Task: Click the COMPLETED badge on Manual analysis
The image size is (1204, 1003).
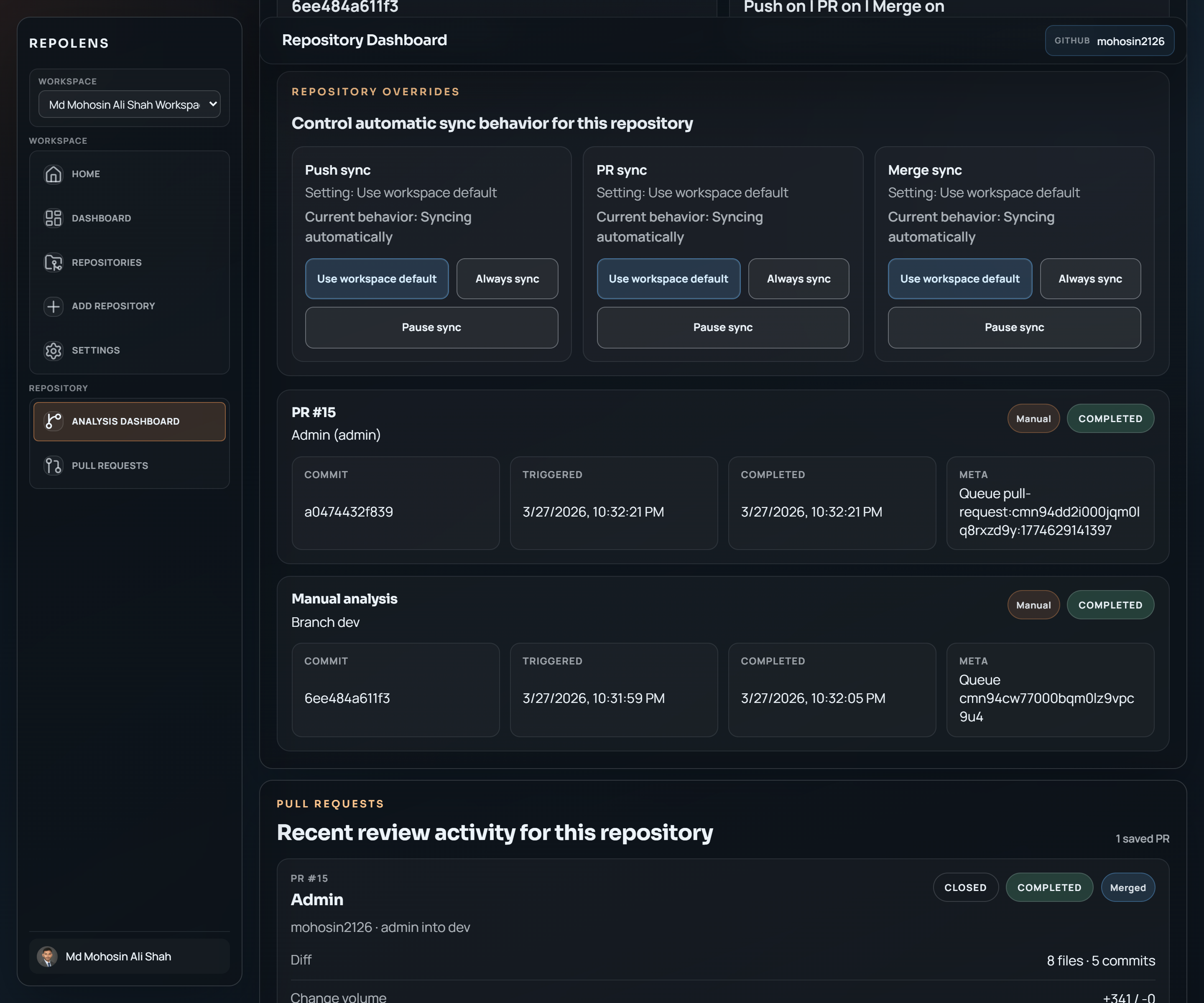Action: 1110,605
